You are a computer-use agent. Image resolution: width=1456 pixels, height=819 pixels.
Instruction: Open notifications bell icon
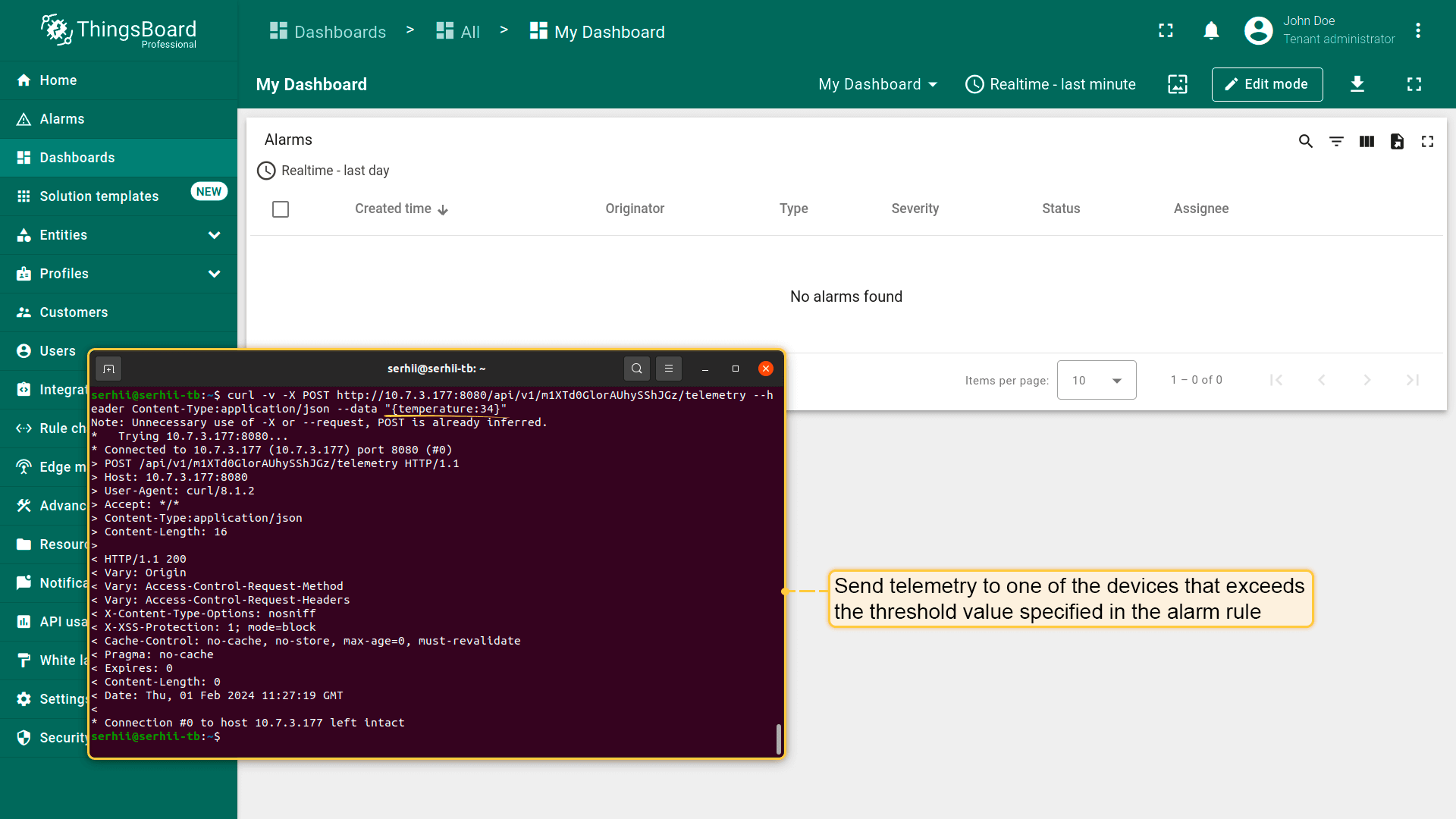1211,30
